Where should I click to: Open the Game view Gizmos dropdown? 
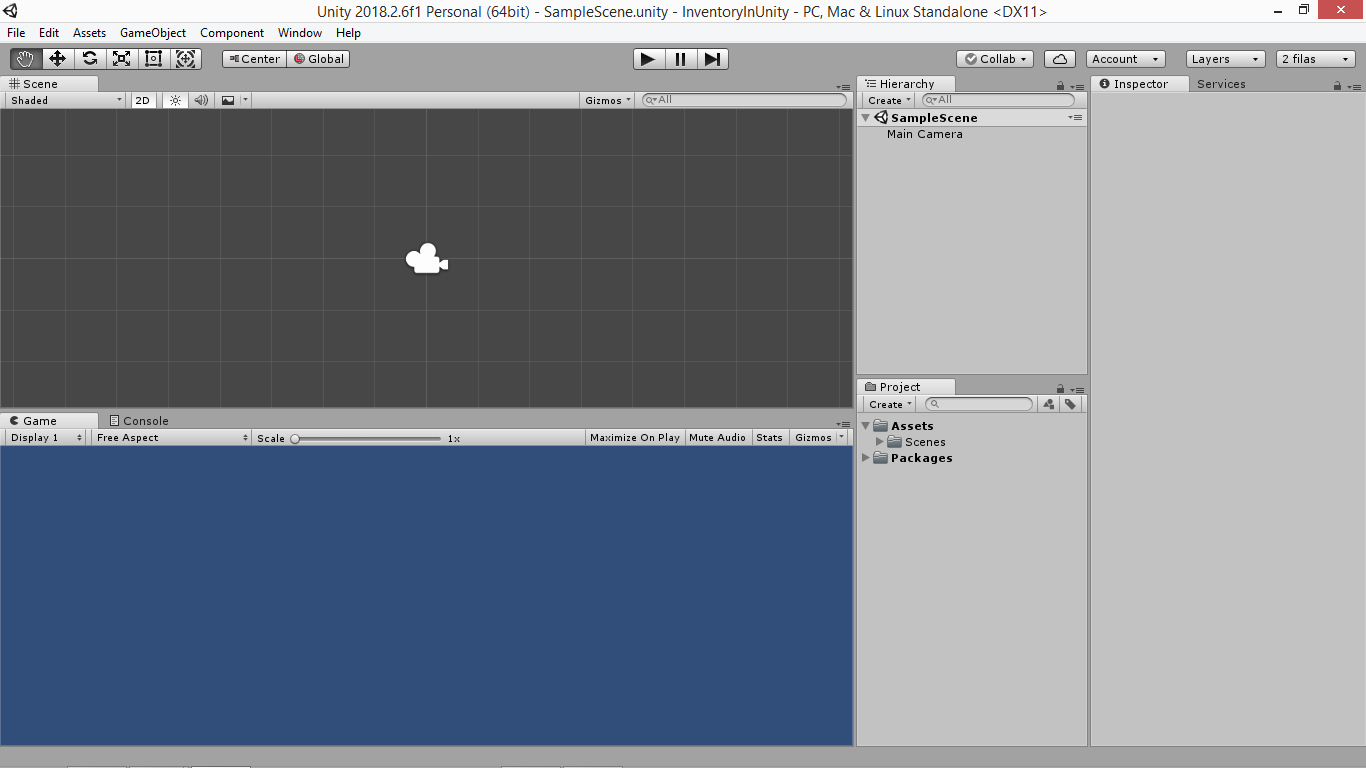(x=819, y=437)
